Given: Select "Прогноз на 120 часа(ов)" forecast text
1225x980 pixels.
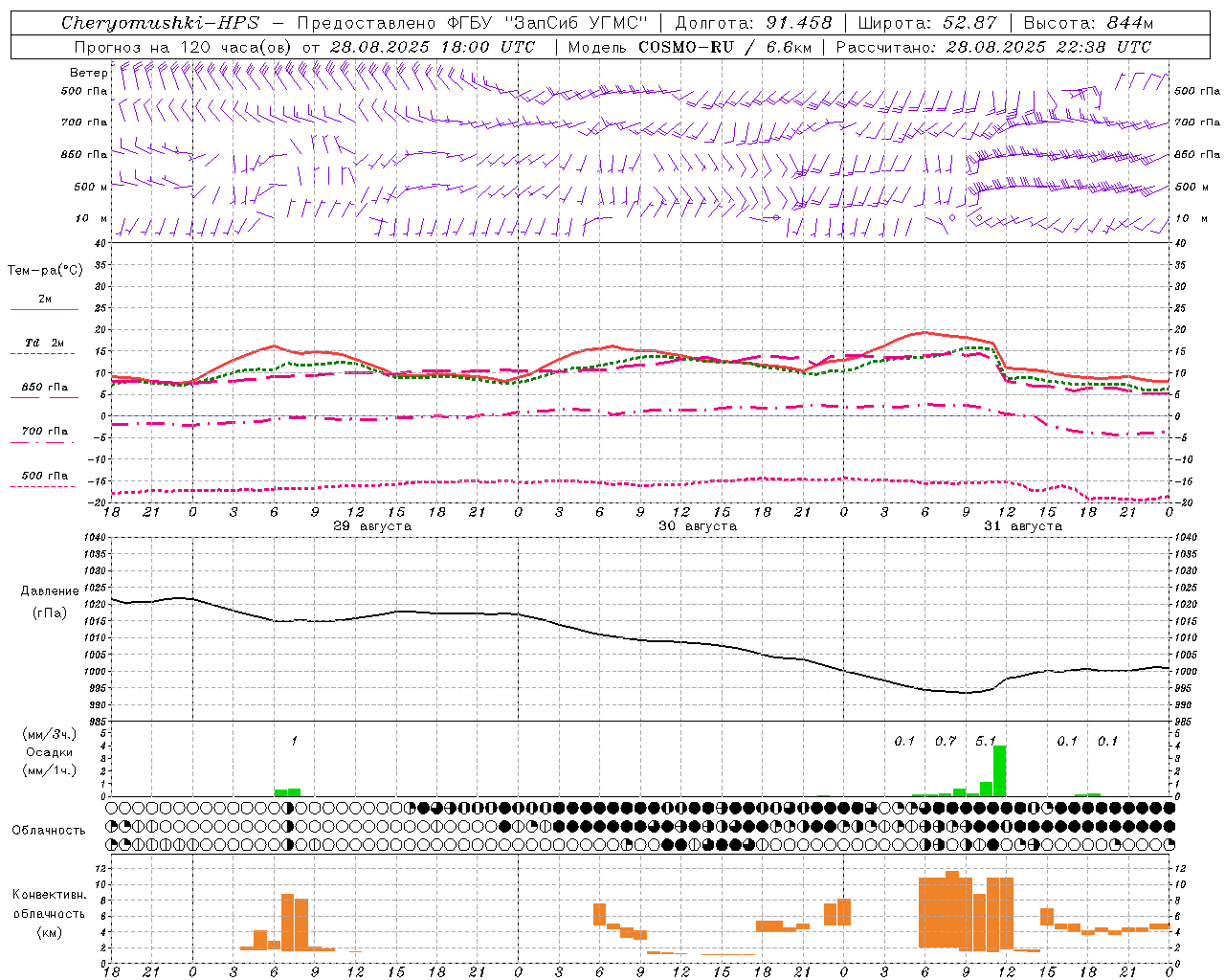Looking at the screenshot, I should 184,47.
